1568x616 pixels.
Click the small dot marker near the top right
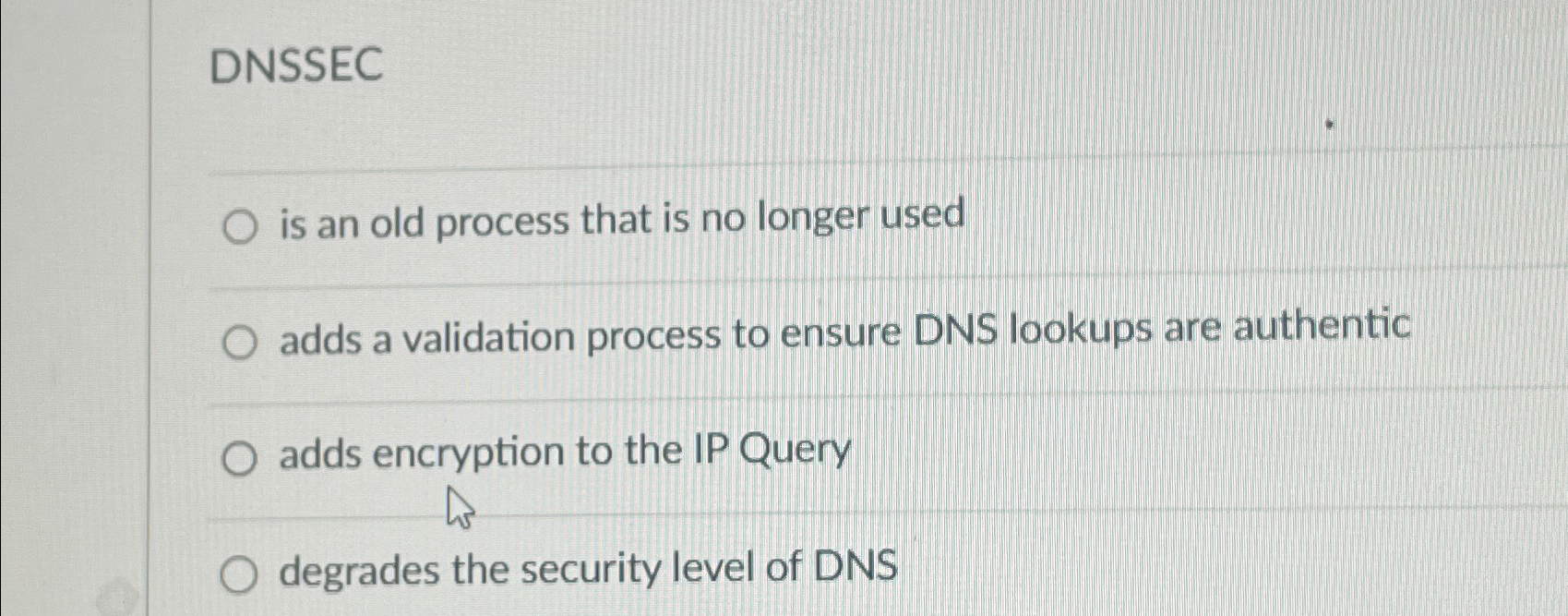pyautogui.click(x=1329, y=123)
